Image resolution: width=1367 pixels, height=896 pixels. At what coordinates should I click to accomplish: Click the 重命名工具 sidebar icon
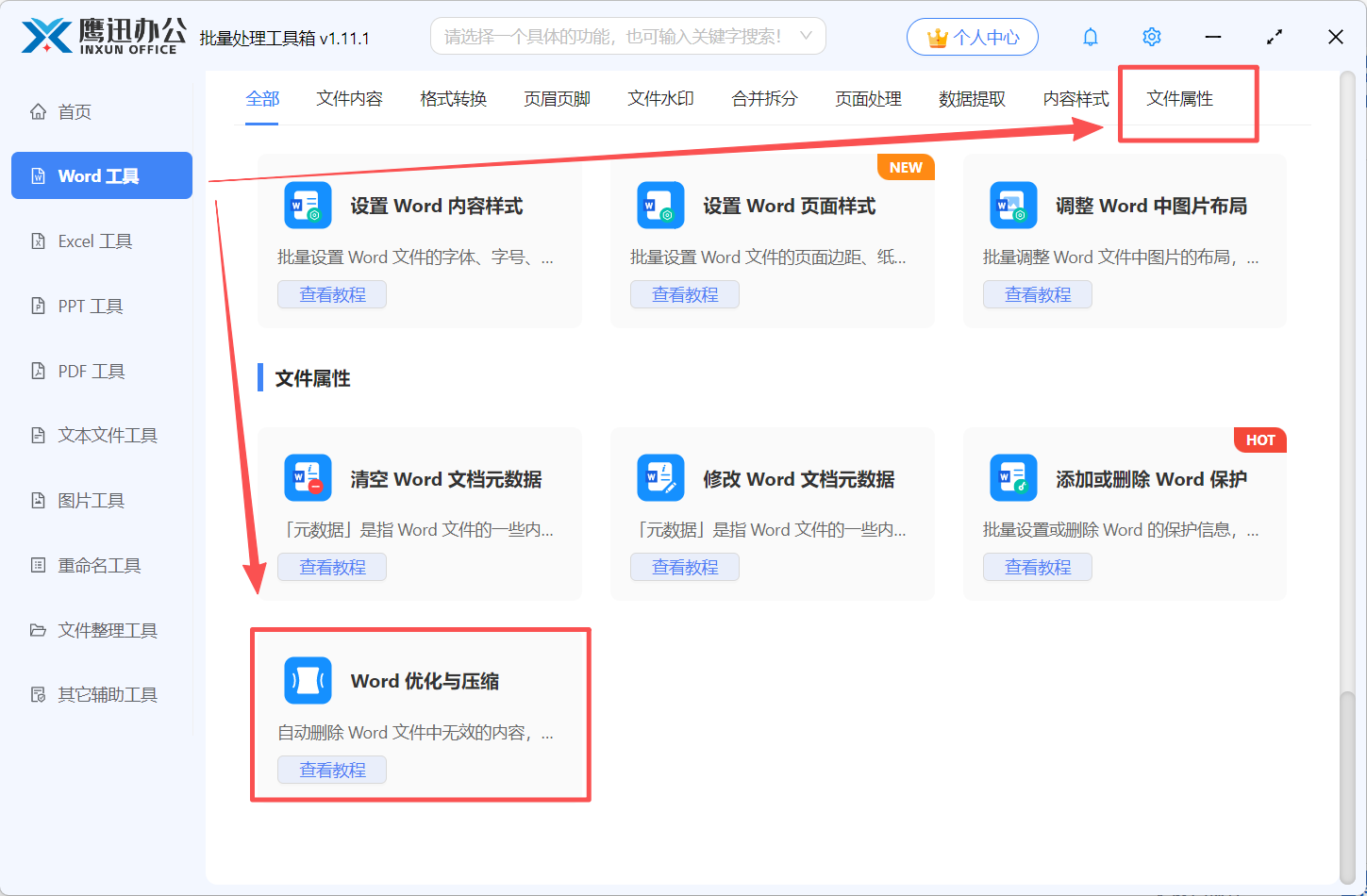[x=38, y=565]
